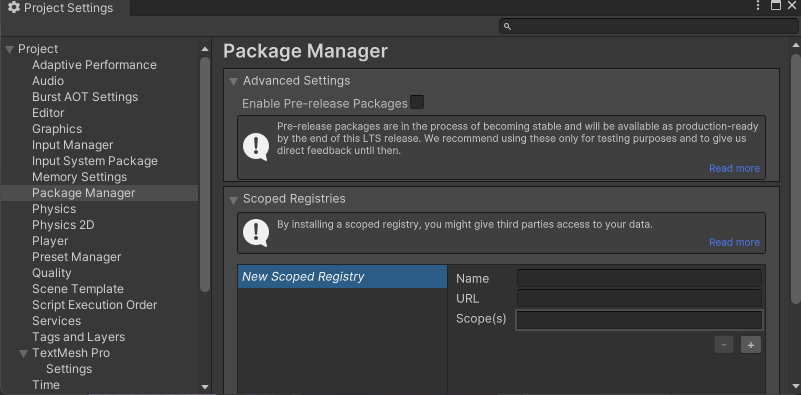Enable Pre-release Packages checkbox
The image size is (801, 395).
coord(417,102)
